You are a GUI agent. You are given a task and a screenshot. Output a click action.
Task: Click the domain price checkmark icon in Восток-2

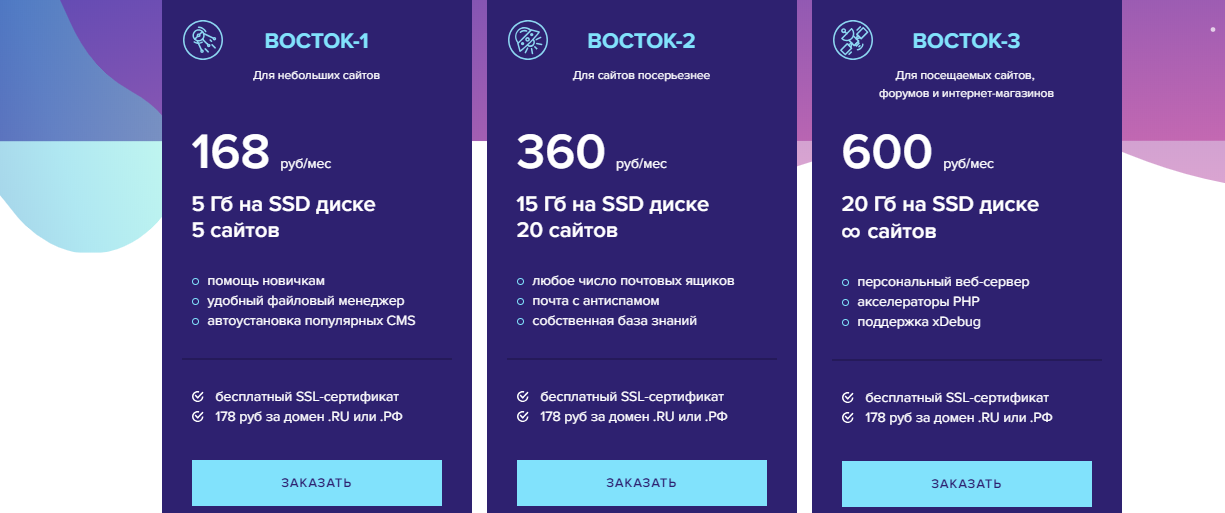(522, 416)
